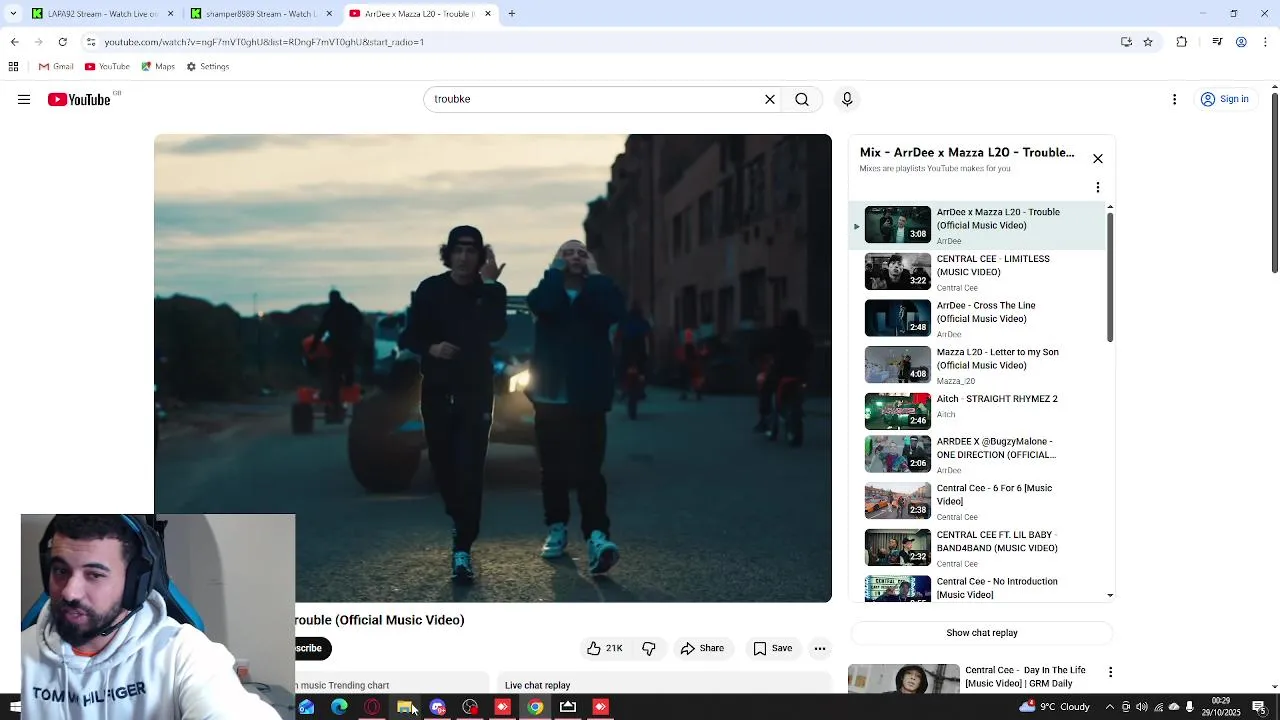
Task: Click the browser Back arrow
Action: click(x=14, y=42)
